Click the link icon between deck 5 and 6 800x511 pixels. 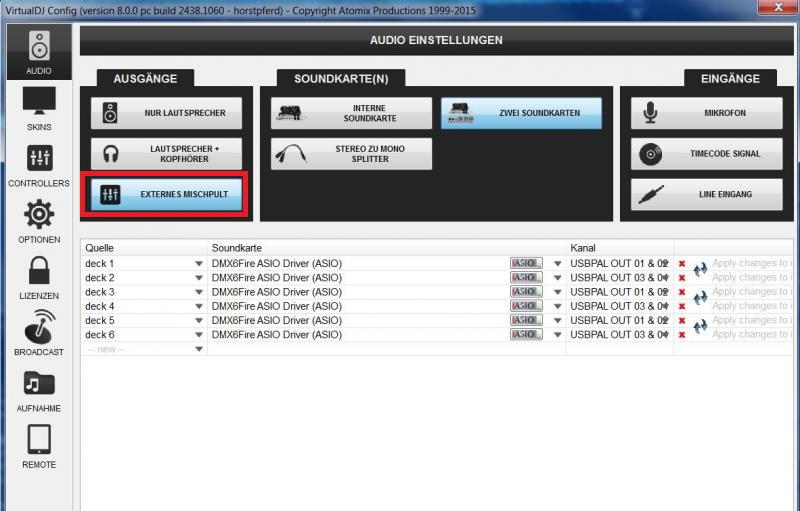click(700, 326)
